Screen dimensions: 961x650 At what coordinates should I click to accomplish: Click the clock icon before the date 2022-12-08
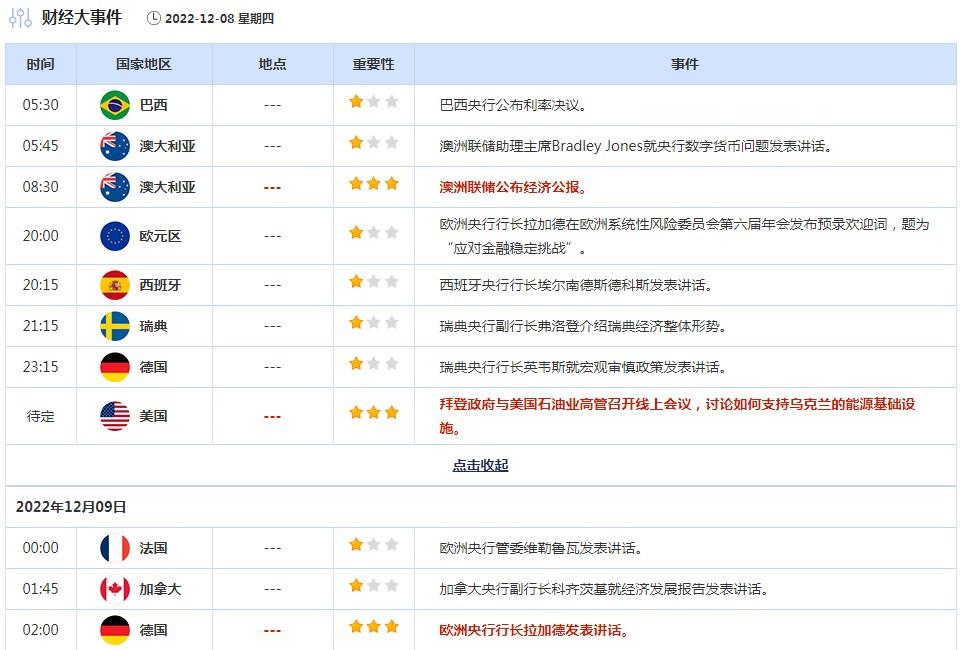point(153,18)
